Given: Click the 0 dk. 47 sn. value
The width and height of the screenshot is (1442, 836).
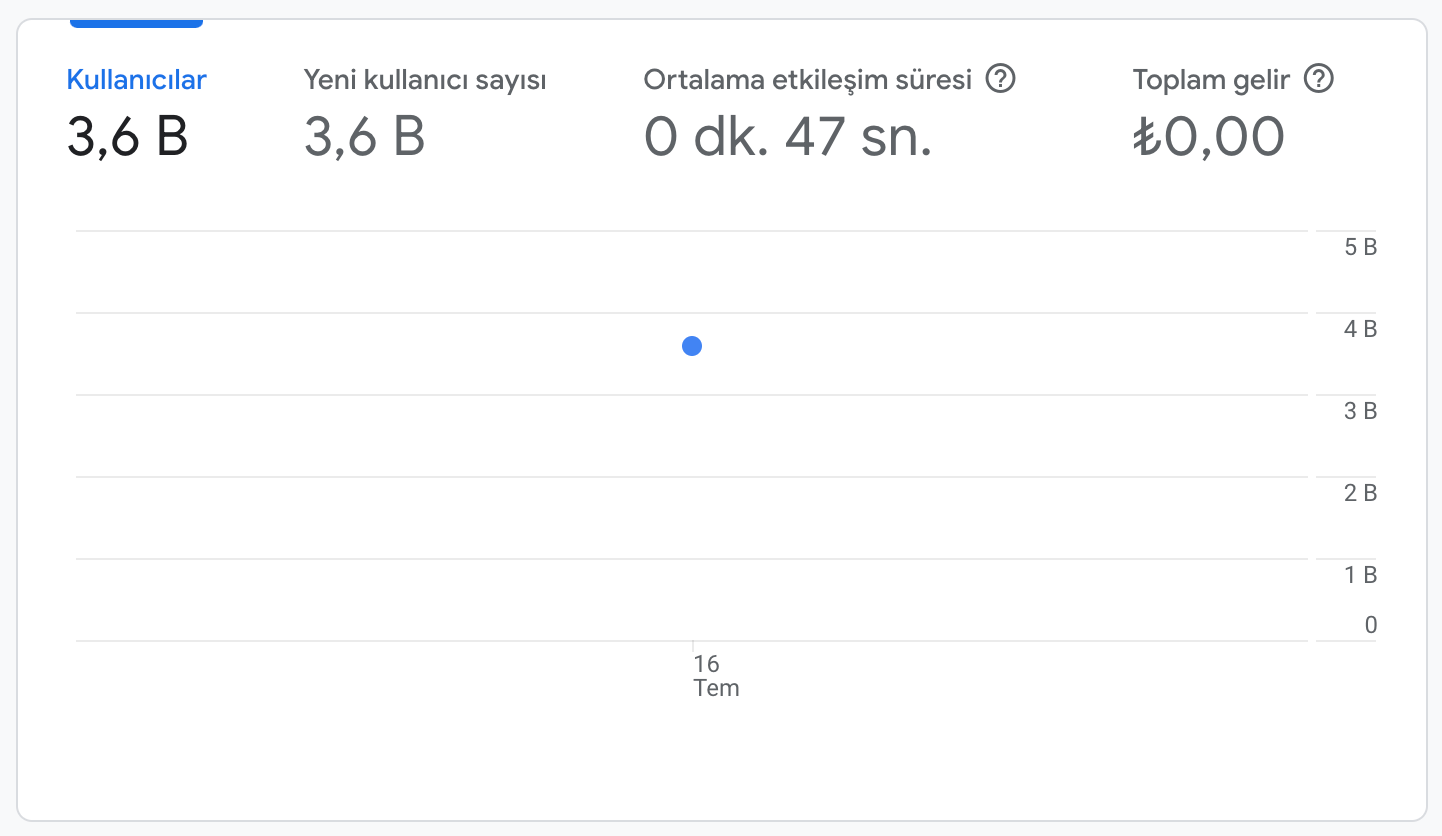Looking at the screenshot, I should (x=788, y=137).
